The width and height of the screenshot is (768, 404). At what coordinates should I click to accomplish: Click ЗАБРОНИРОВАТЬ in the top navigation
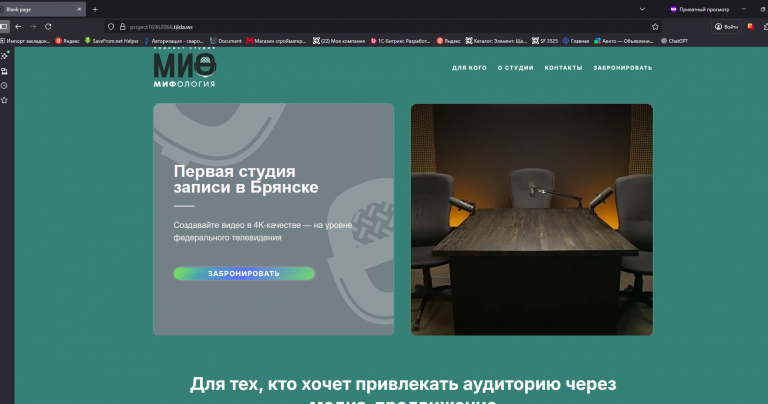tap(623, 68)
